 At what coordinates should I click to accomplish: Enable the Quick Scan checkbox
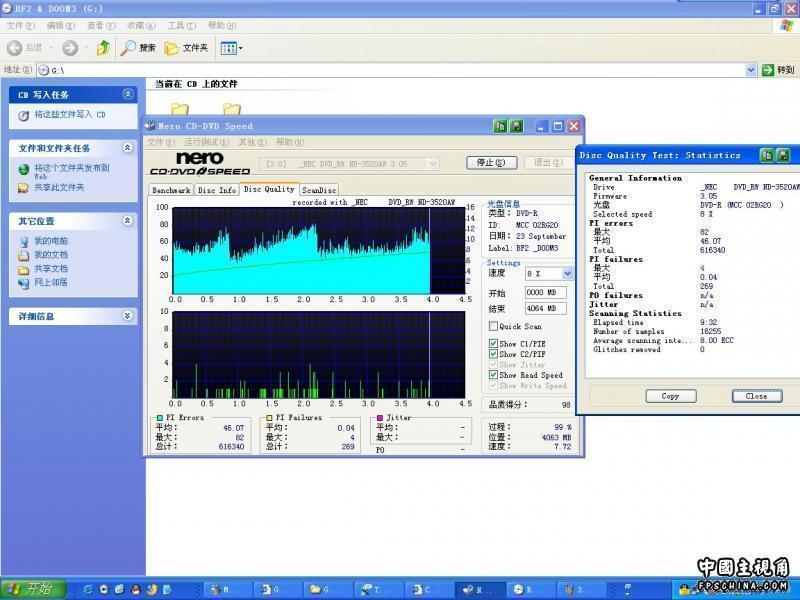493,326
